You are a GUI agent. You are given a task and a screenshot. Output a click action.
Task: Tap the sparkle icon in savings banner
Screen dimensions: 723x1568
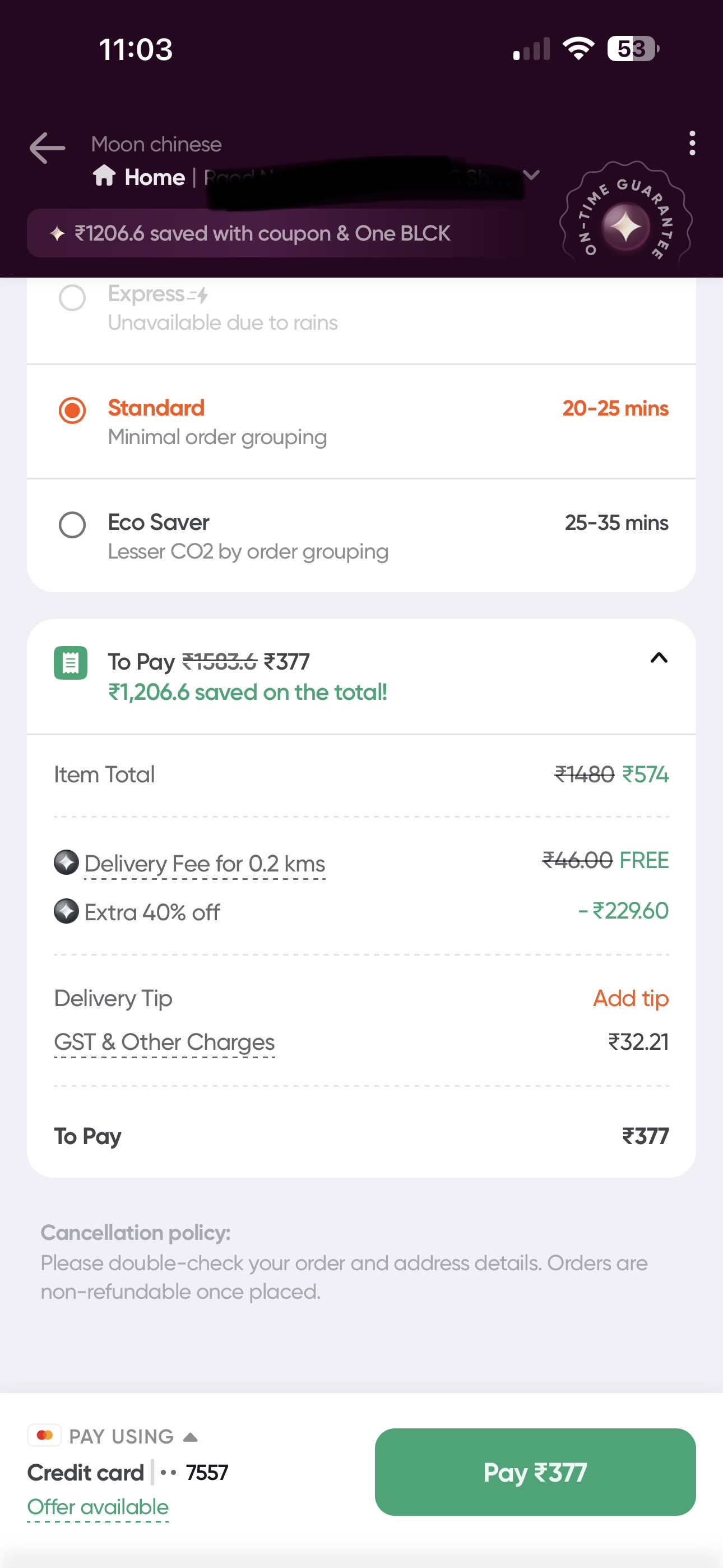pos(57,233)
